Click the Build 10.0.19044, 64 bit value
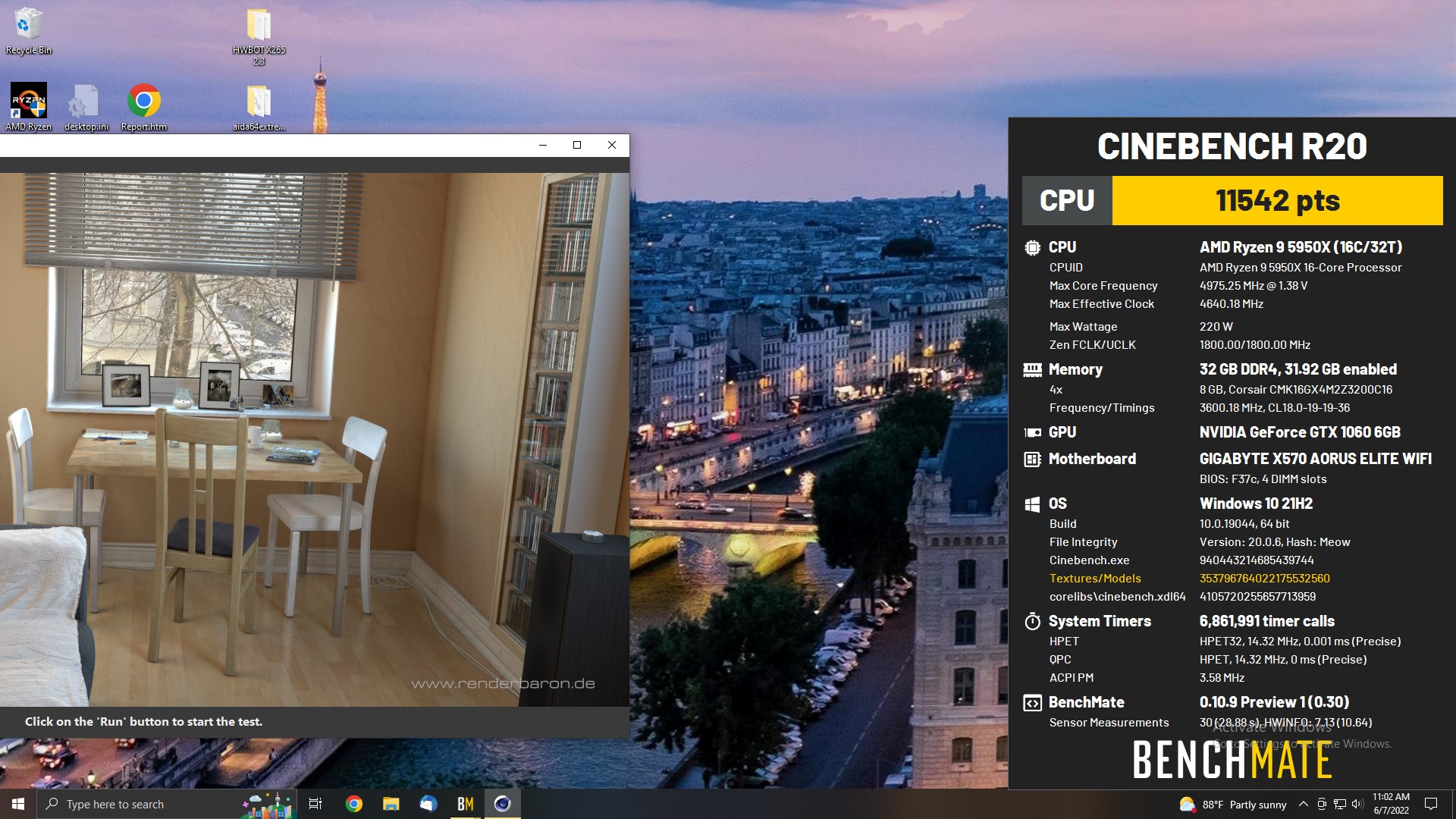 tap(1244, 524)
